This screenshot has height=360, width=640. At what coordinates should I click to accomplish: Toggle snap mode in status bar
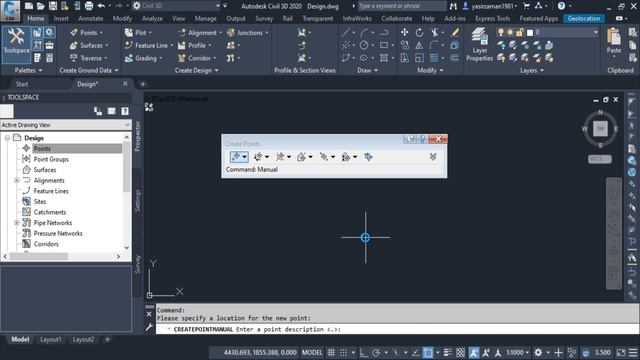click(x=344, y=352)
